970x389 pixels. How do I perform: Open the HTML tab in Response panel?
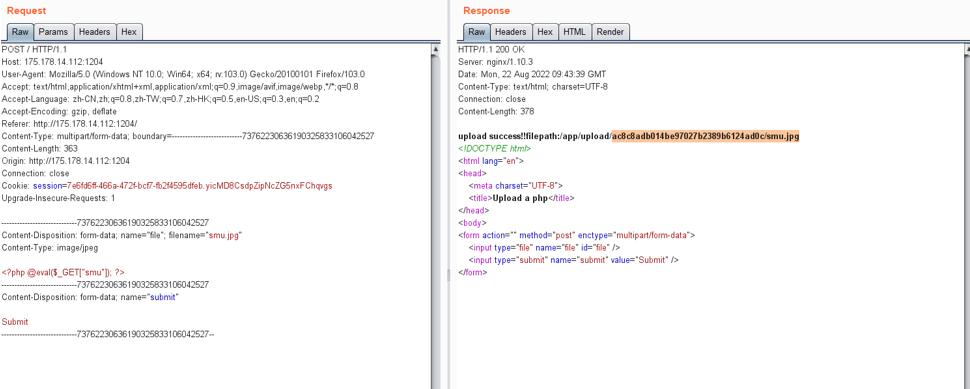click(x=575, y=32)
